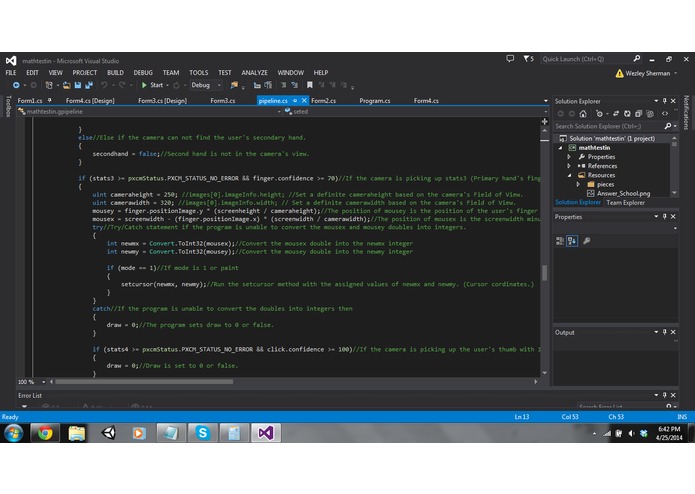The height and width of the screenshot is (494, 695).
Task: Collapse the mathtestin project node
Action: [x=561, y=148]
